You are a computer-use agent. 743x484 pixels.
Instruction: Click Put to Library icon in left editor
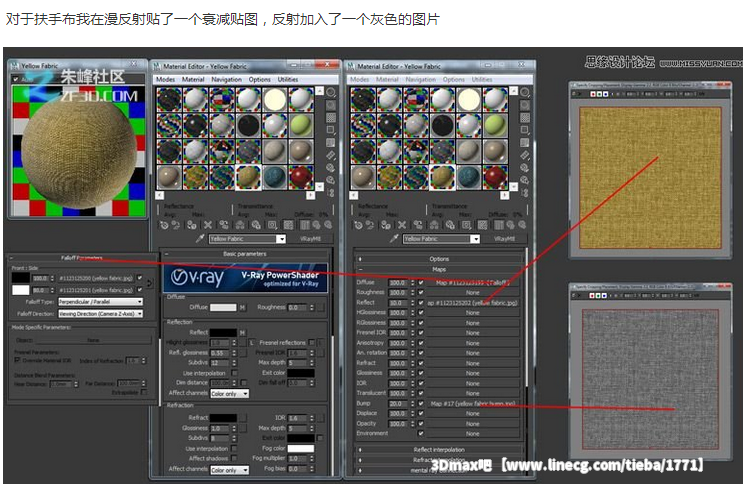click(256, 225)
